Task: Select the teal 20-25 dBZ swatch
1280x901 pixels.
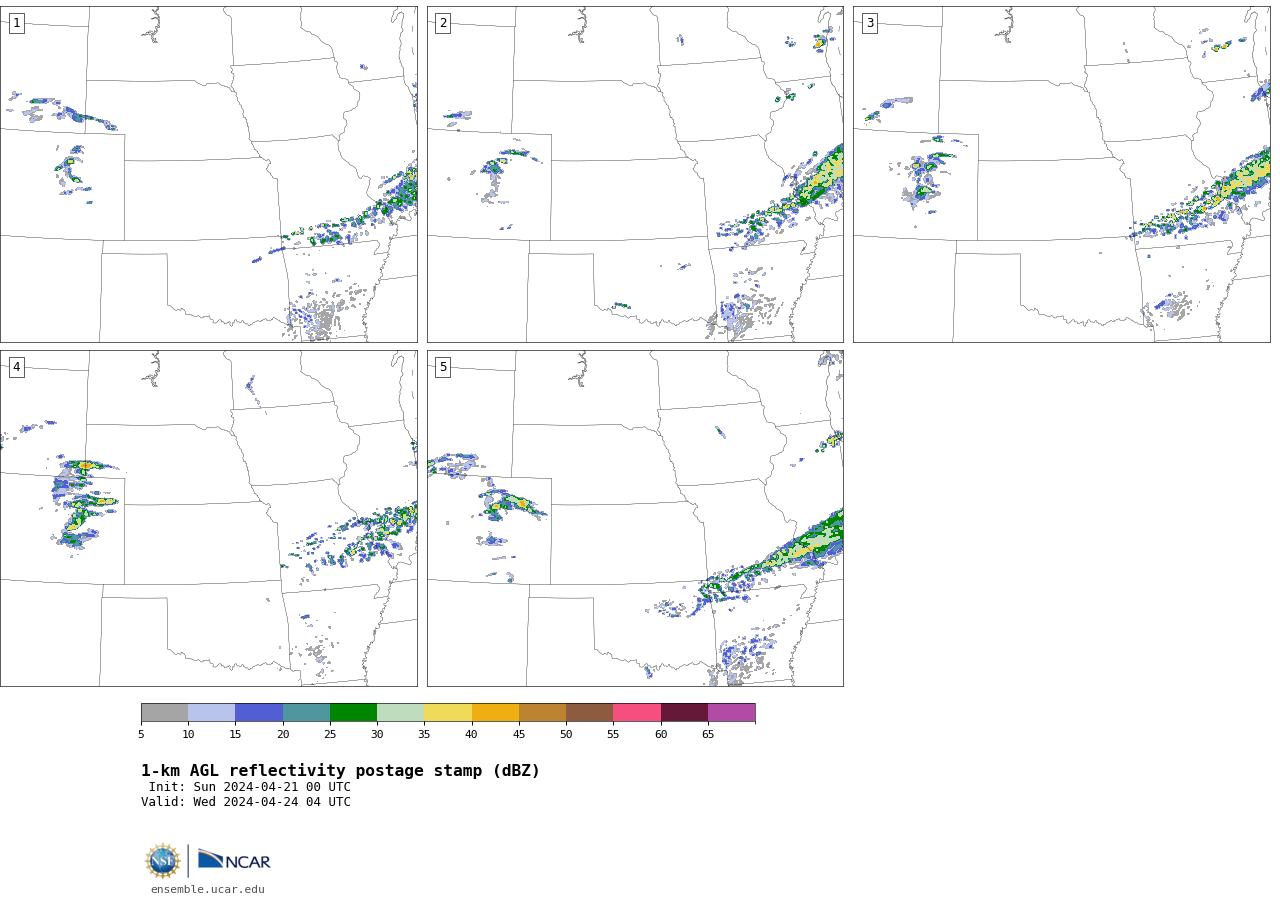Action: [x=306, y=712]
